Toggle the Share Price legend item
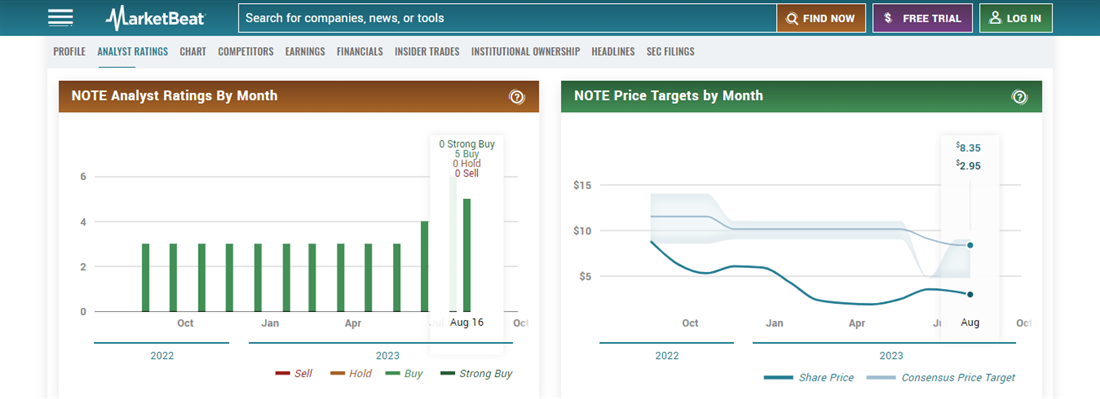This screenshot has height=399, width=1100. pos(809,377)
